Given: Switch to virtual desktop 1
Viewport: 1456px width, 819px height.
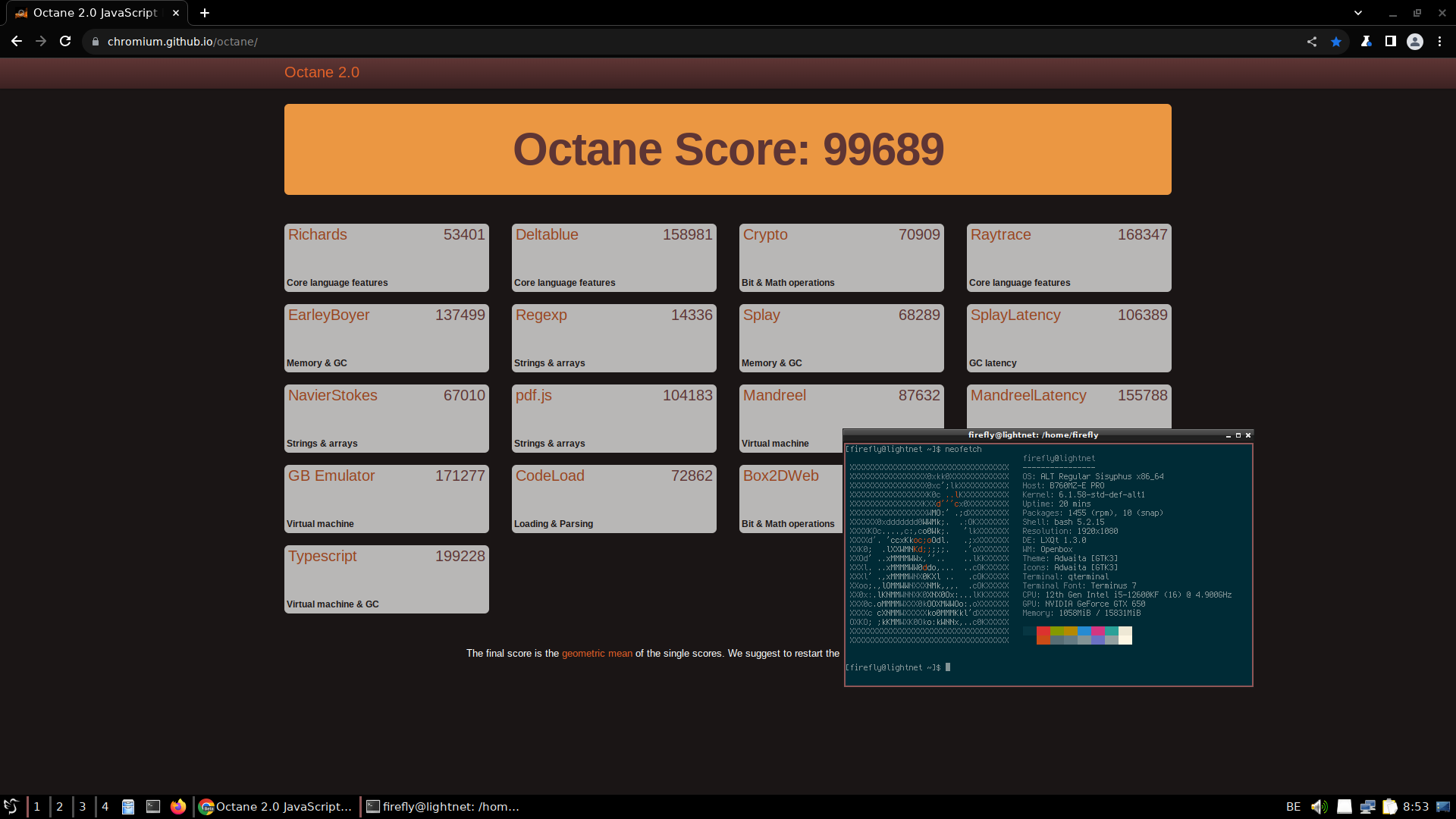Looking at the screenshot, I should tap(36, 807).
